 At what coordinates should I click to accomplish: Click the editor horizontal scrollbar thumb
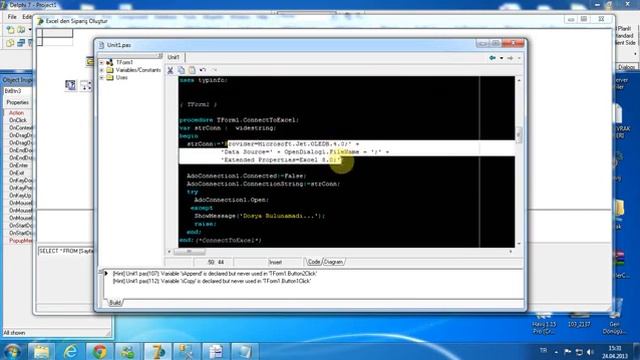click(190, 252)
